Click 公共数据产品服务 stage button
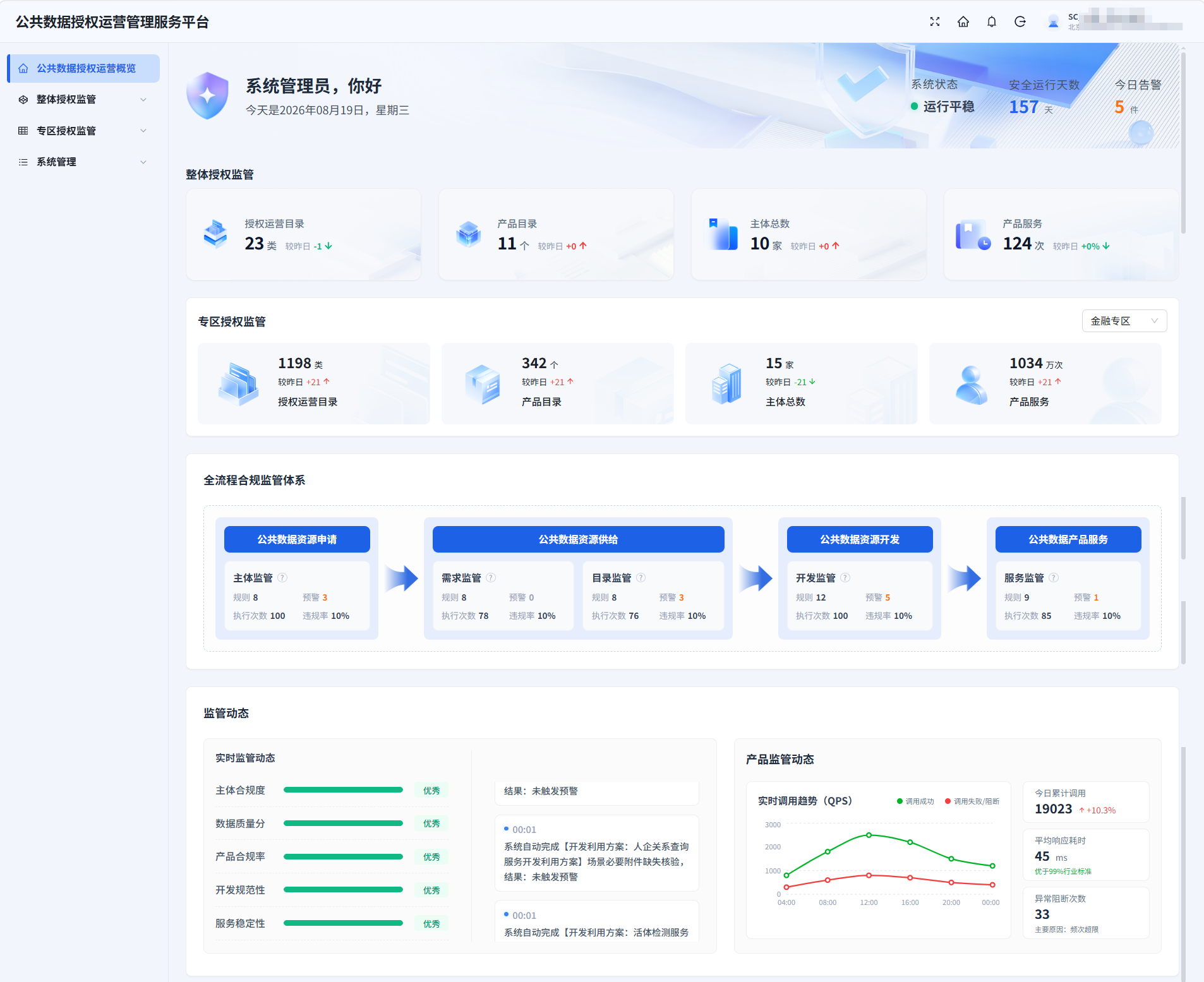1204x982 pixels. click(x=1068, y=539)
